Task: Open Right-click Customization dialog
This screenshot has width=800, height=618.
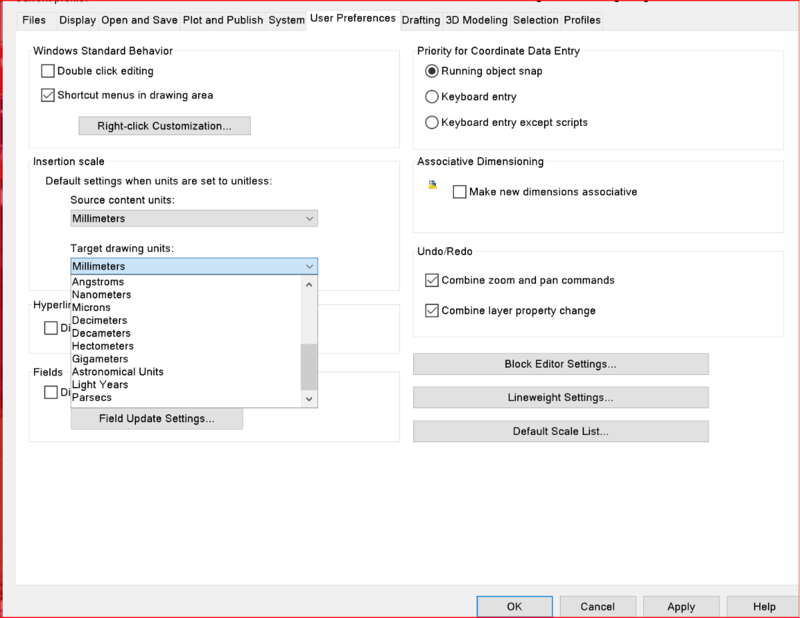Action: point(164,126)
